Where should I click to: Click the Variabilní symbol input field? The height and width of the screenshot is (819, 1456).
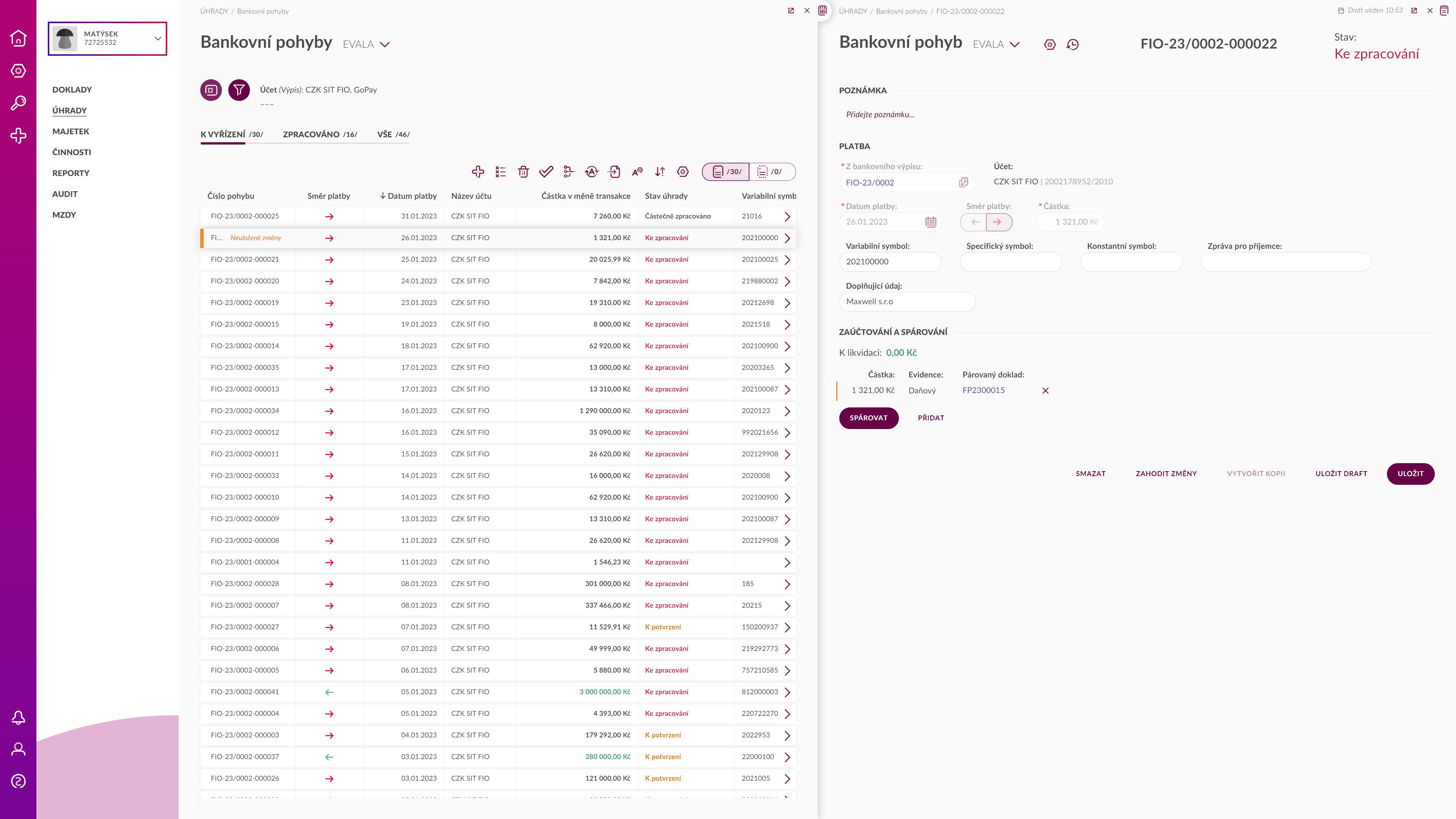point(890,262)
